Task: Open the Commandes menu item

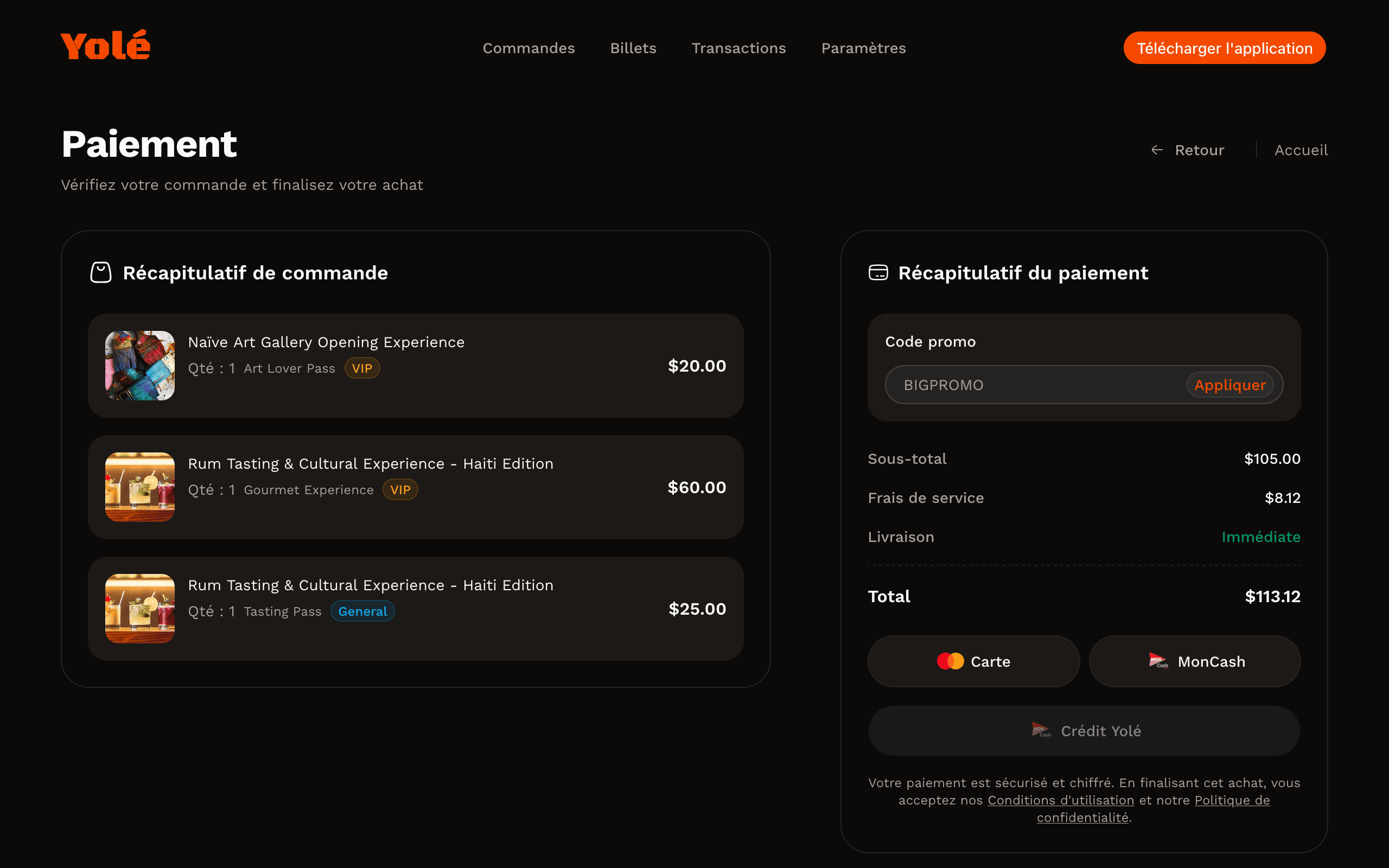Action: (x=528, y=48)
